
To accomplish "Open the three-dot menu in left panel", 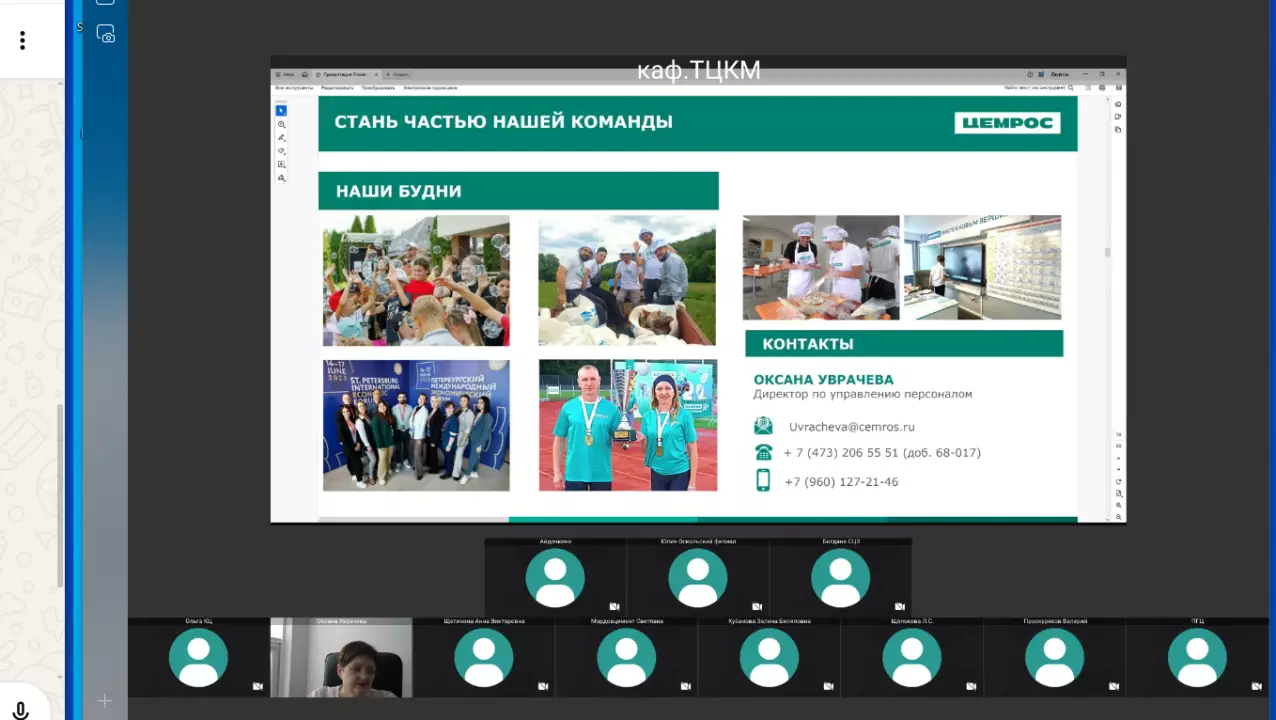I will [22, 40].
